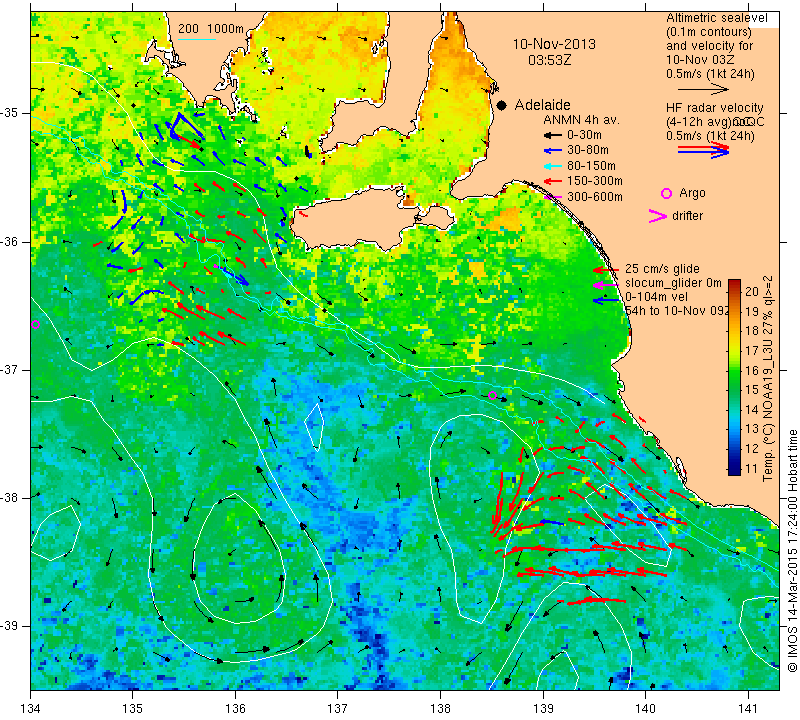
Task: Click the '0-104m vel' text
Action: (x=656, y=297)
